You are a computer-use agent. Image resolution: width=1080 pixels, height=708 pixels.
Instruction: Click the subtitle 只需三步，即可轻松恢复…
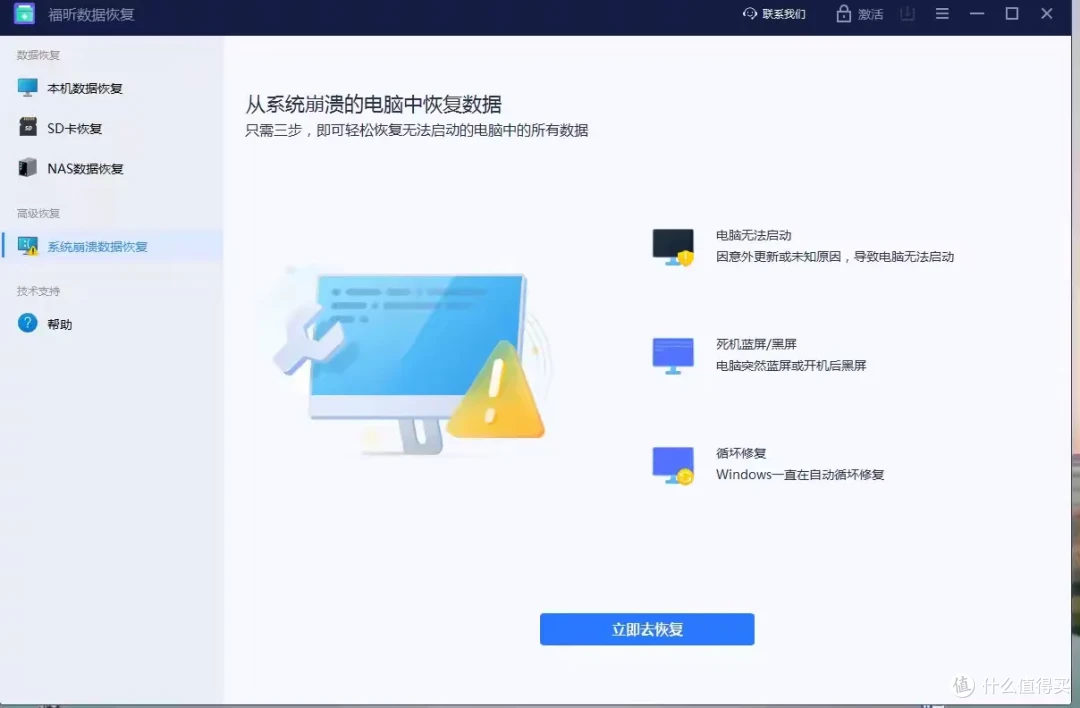point(417,130)
